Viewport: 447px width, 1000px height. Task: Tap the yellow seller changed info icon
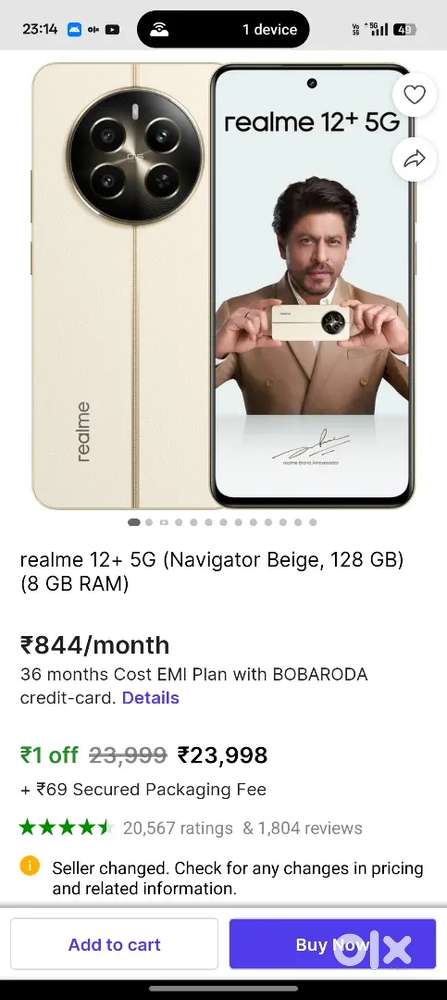(x=29, y=865)
